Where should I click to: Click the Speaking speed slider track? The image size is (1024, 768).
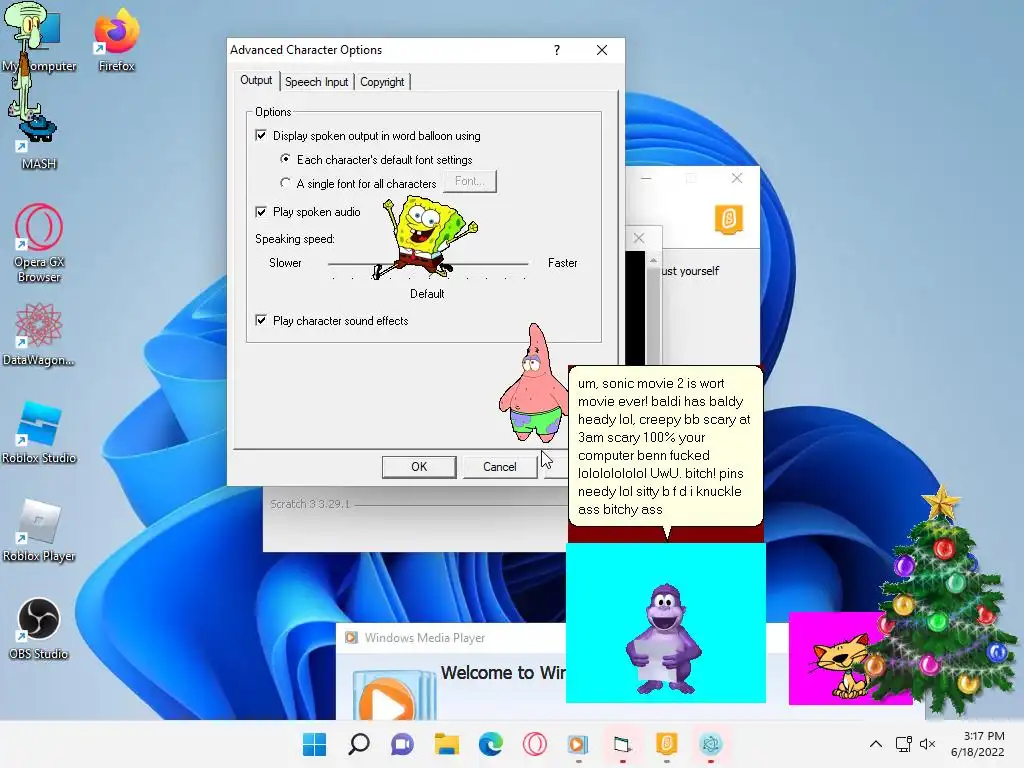click(428, 264)
